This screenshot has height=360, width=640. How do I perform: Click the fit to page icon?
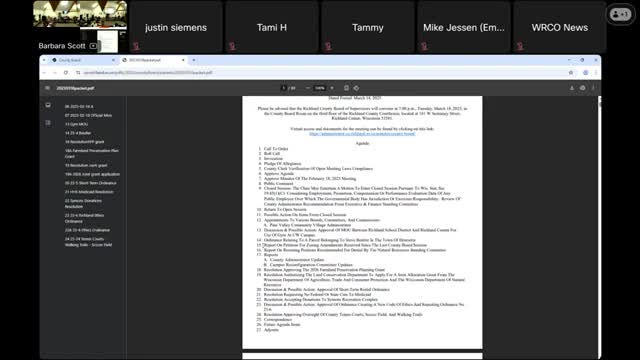[x=346, y=88]
